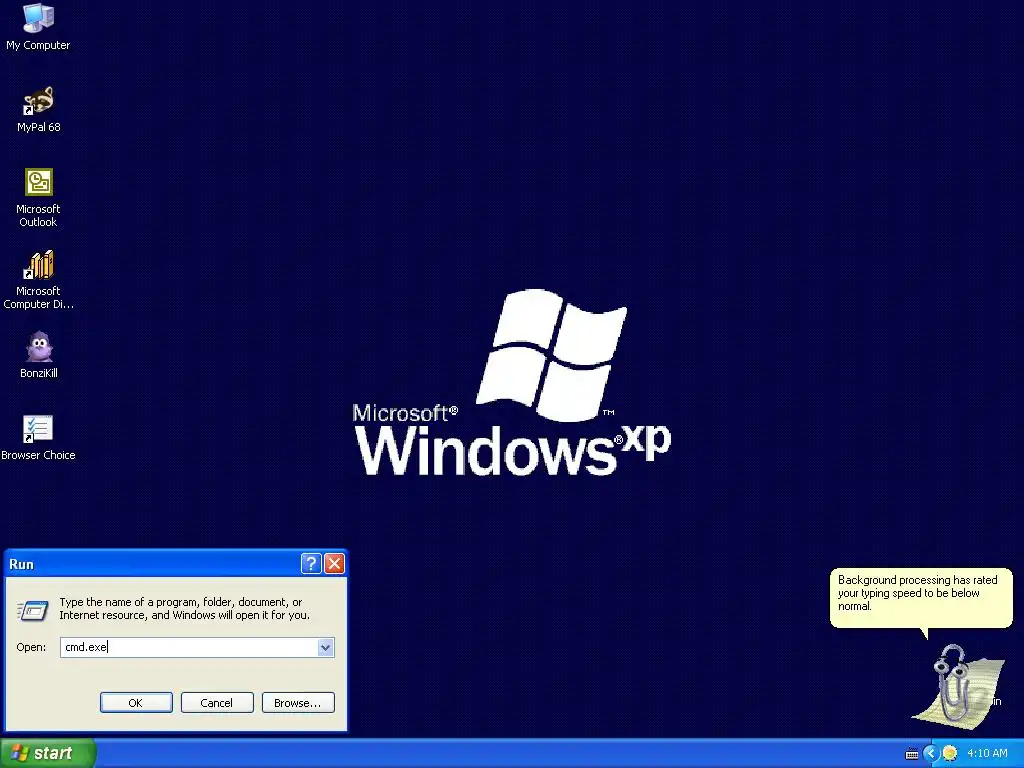
Task: Select the Browser Choice desktop shortcut
Action: tap(38, 438)
